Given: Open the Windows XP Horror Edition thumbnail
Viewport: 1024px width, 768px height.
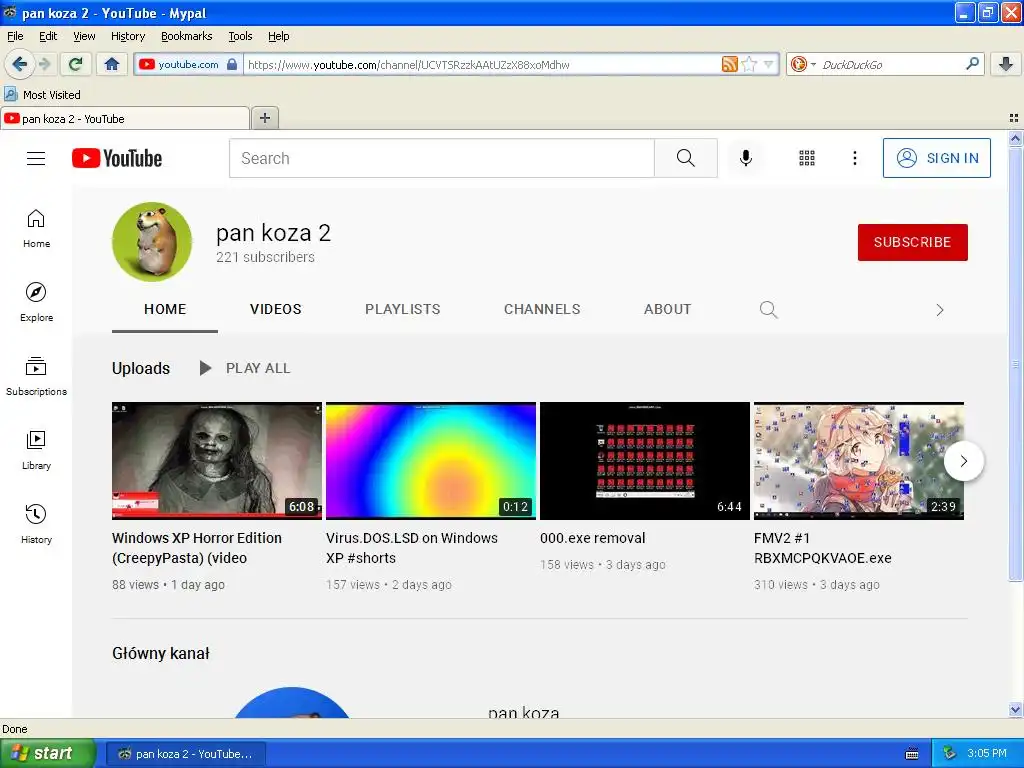Looking at the screenshot, I should point(217,460).
